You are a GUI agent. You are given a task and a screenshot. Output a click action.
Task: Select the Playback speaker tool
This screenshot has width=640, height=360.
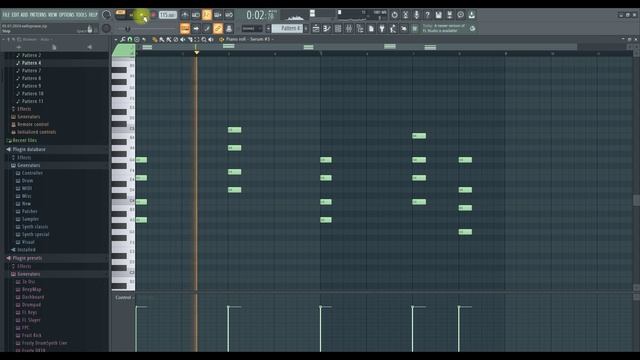pyautogui.click(x=211, y=40)
